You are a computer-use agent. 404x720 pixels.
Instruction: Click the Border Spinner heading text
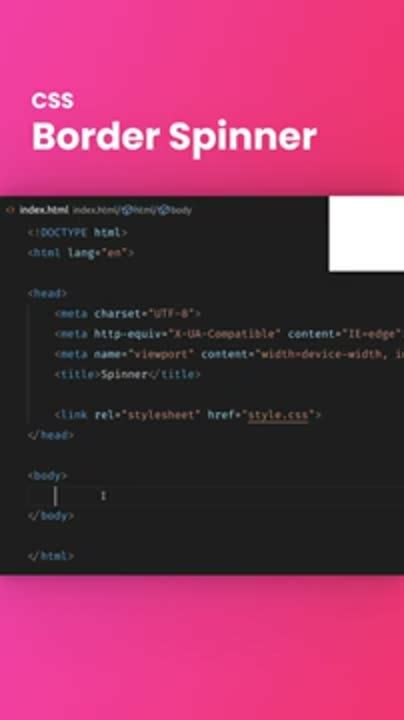coord(174,137)
